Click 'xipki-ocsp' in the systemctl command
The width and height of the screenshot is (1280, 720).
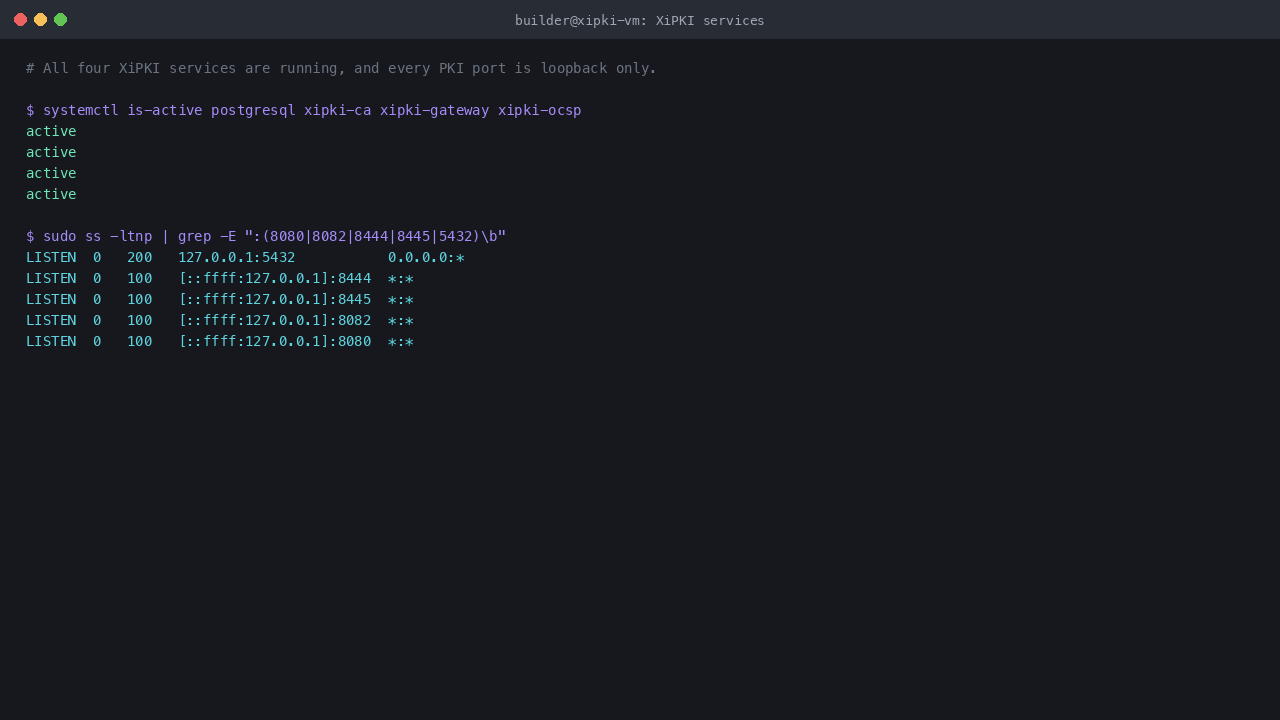(539, 110)
